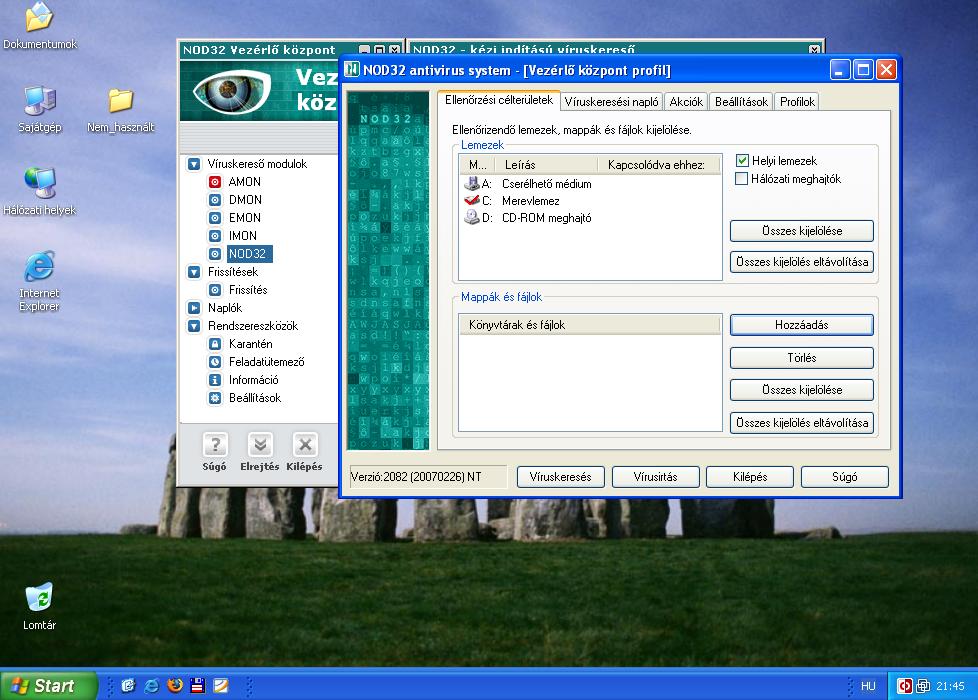Click the Hozzáadás button

801,325
